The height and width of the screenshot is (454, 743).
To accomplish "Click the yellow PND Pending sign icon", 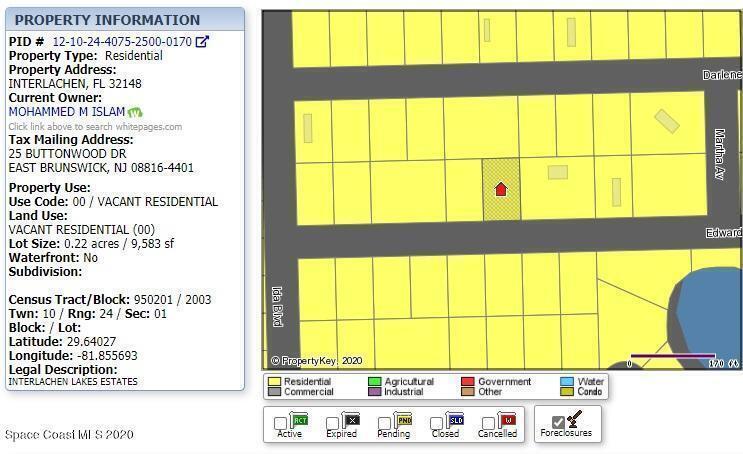I will click(x=403, y=420).
